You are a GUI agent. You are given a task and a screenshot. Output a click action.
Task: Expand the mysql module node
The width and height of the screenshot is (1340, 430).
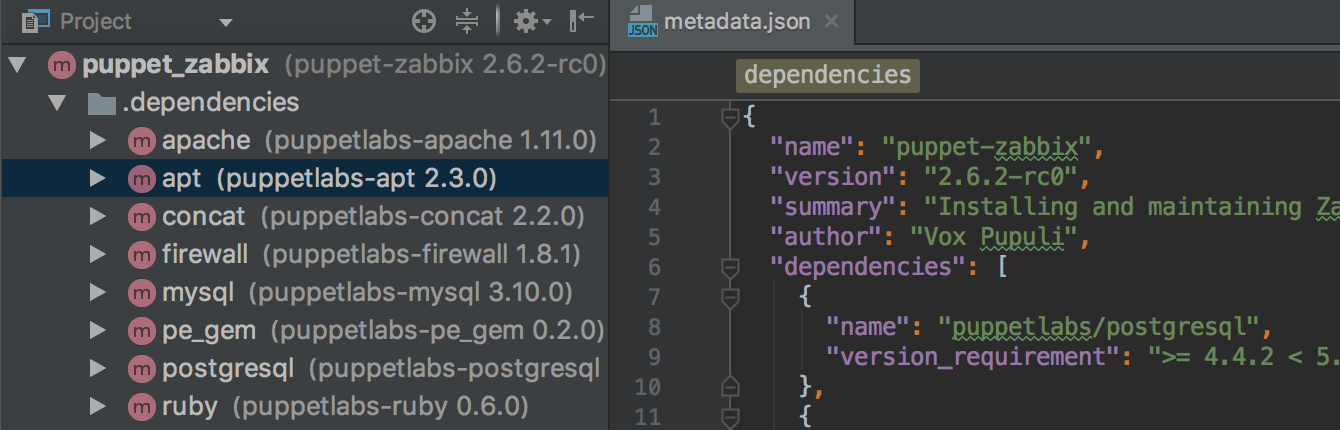pyautogui.click(x=97, y=293)
